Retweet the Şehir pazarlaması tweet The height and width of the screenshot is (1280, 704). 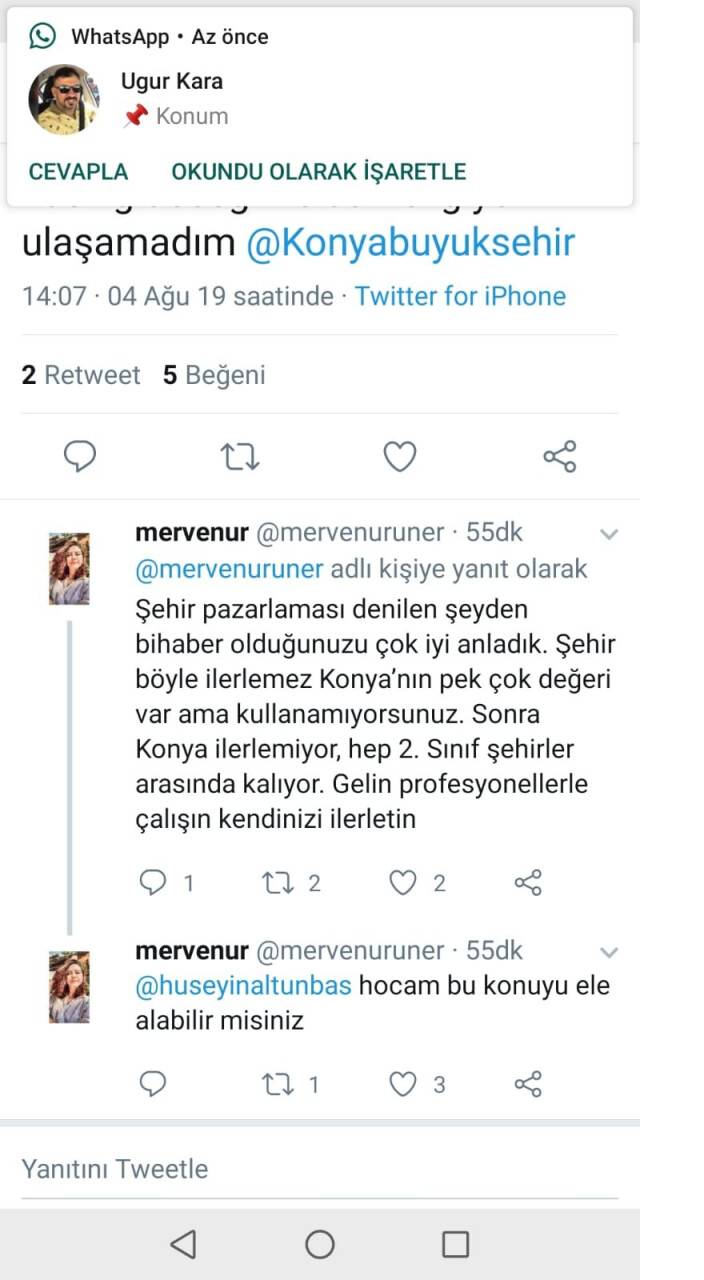pyautogui.click(x=275, y=882)
